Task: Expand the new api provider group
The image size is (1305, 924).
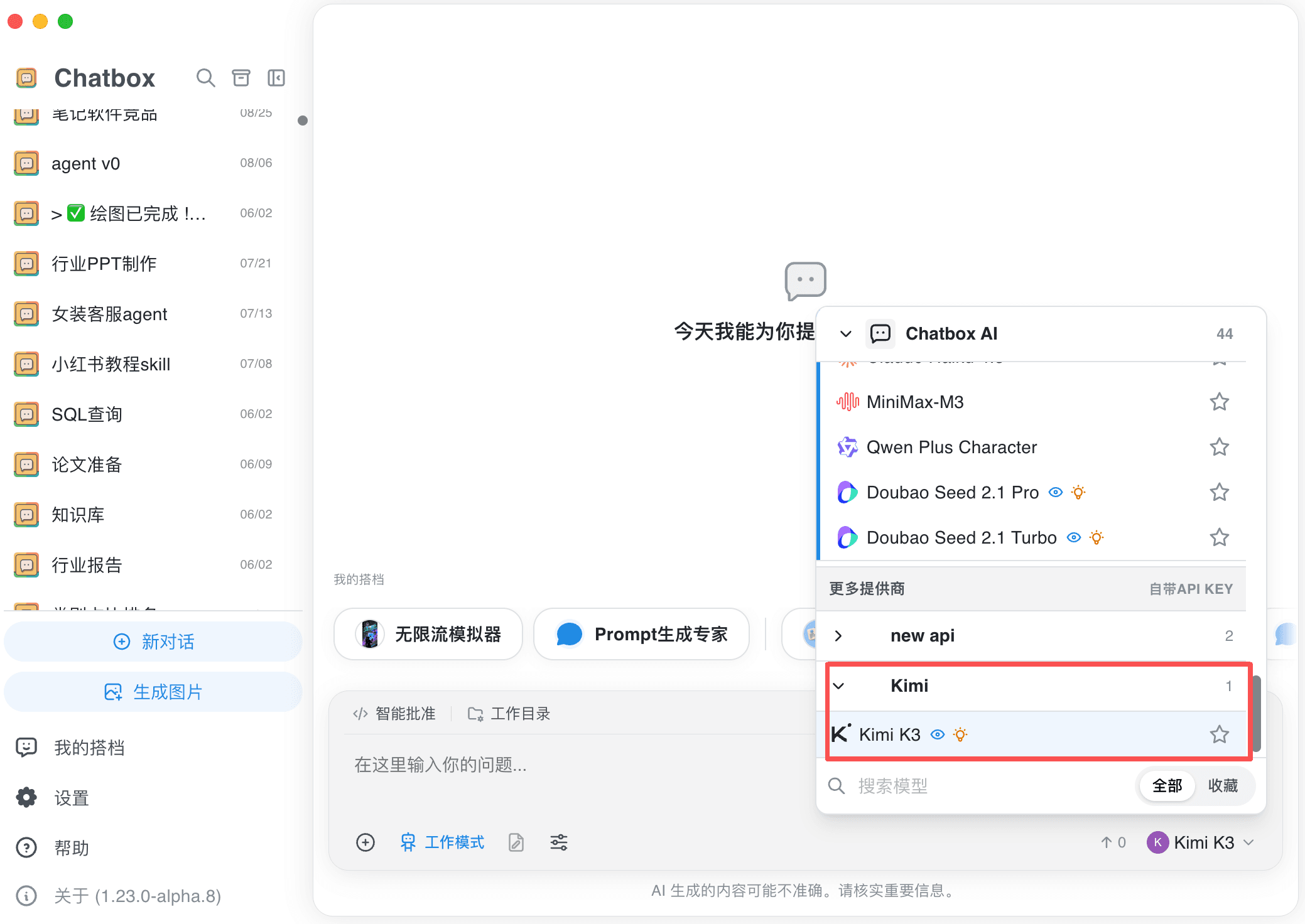Action: pyautogui.click(x=838, y=636)
